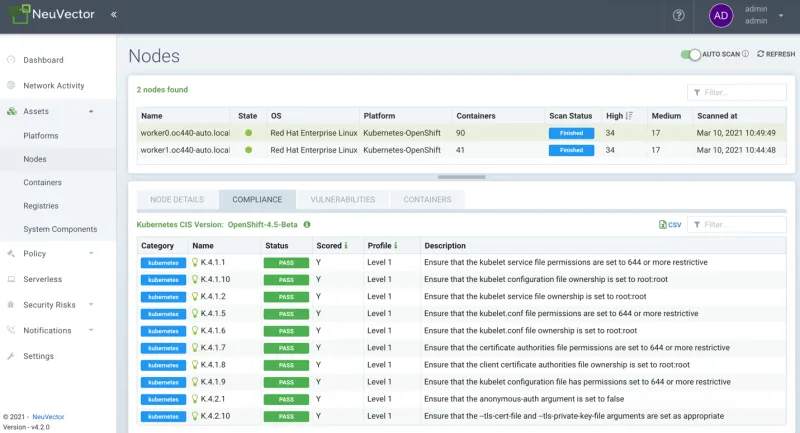This screenshot has width=800, height=433.
Task: Click the AD user avatar
Action: click(x=720, y=15)
